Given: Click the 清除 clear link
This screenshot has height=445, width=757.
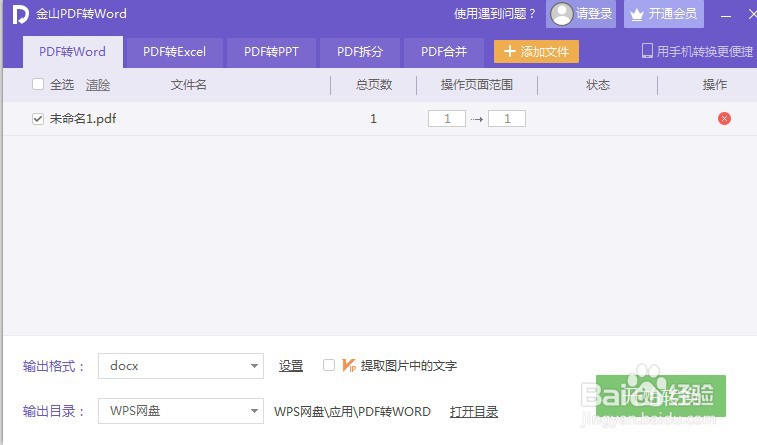Looking at the screenshot, I should point(98,85).
